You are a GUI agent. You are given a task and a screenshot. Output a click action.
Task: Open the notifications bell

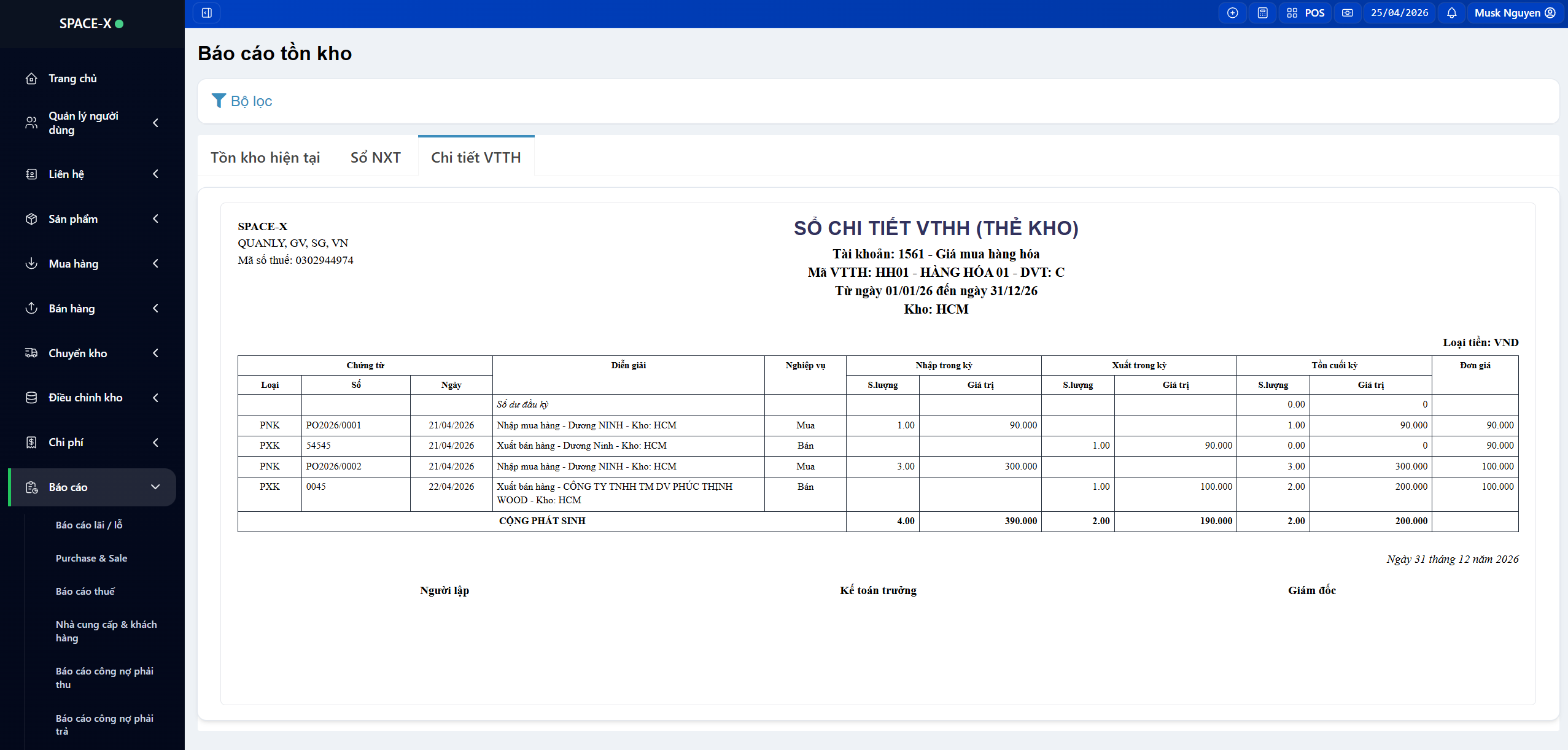click(1451, 13)
